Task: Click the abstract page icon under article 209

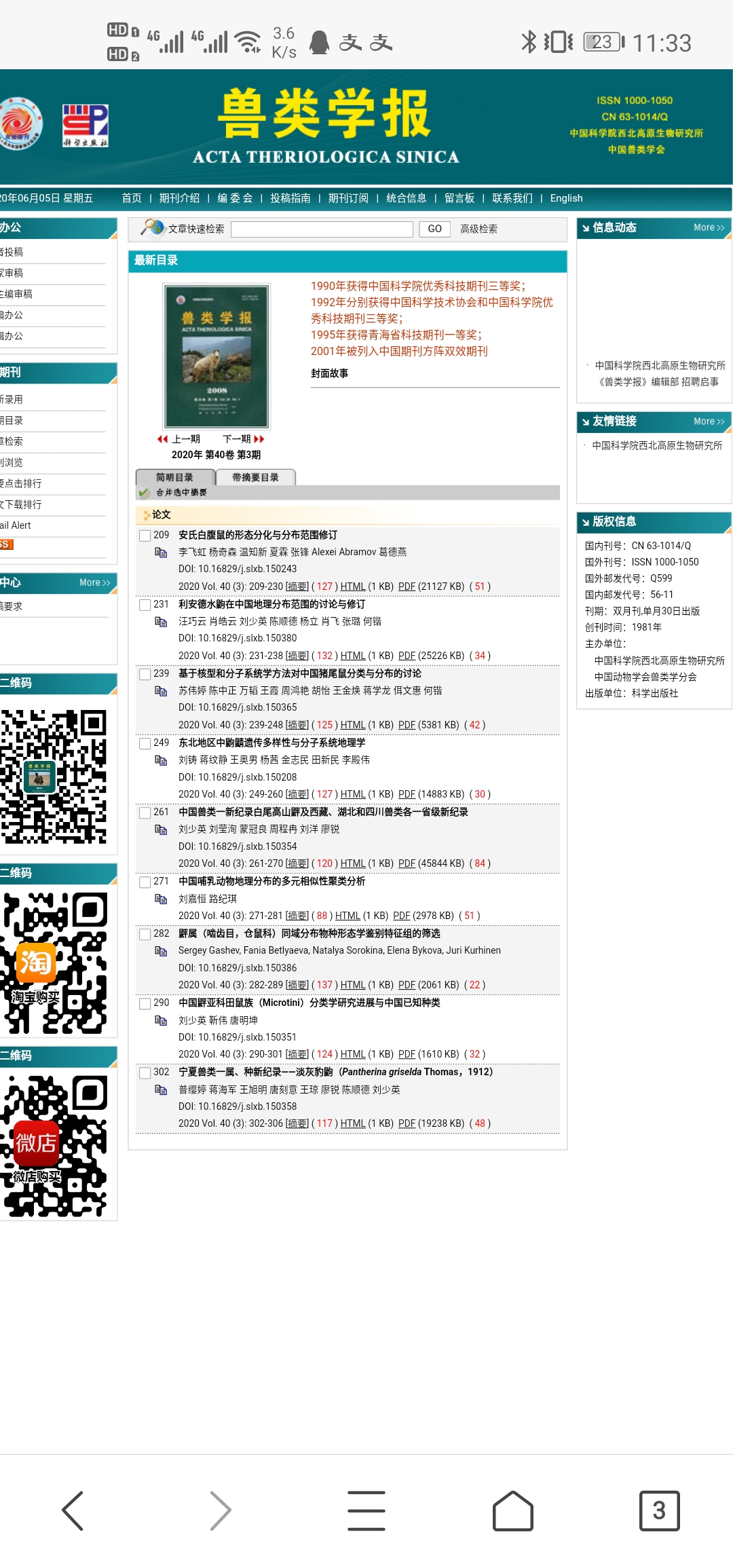Action: pos(161,553)
